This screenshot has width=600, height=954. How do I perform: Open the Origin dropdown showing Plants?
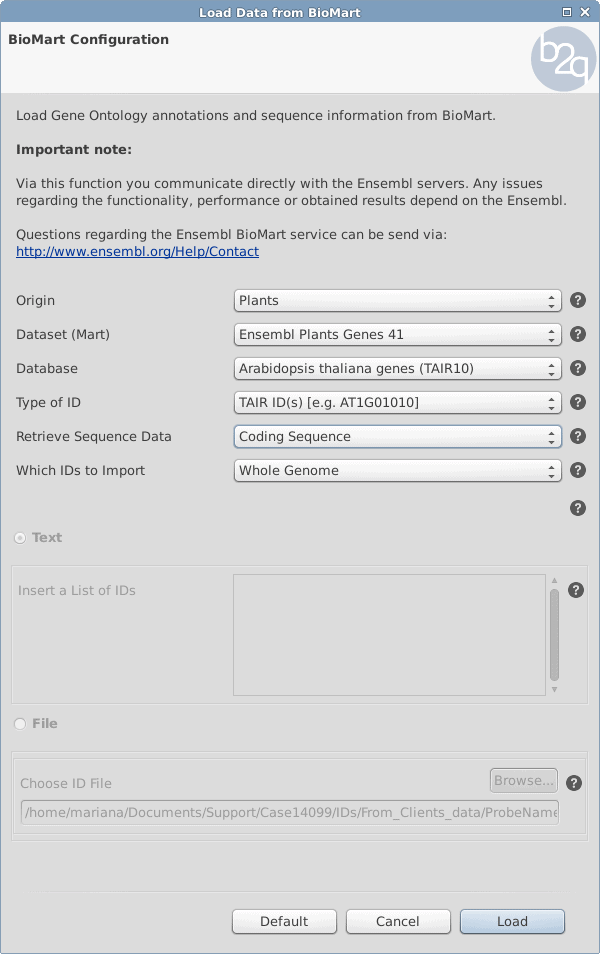[397, 301]
